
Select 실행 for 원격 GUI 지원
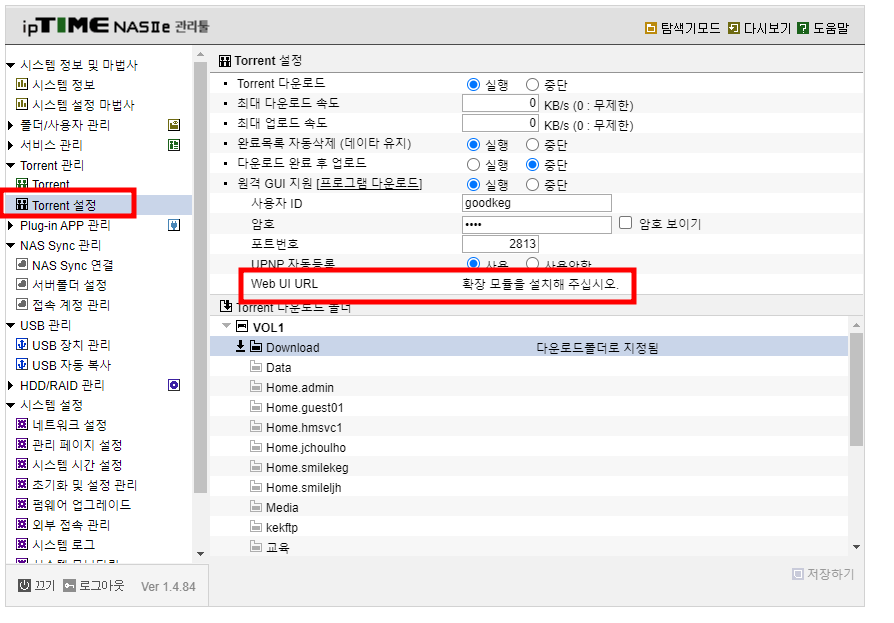[x=473, y=185]
